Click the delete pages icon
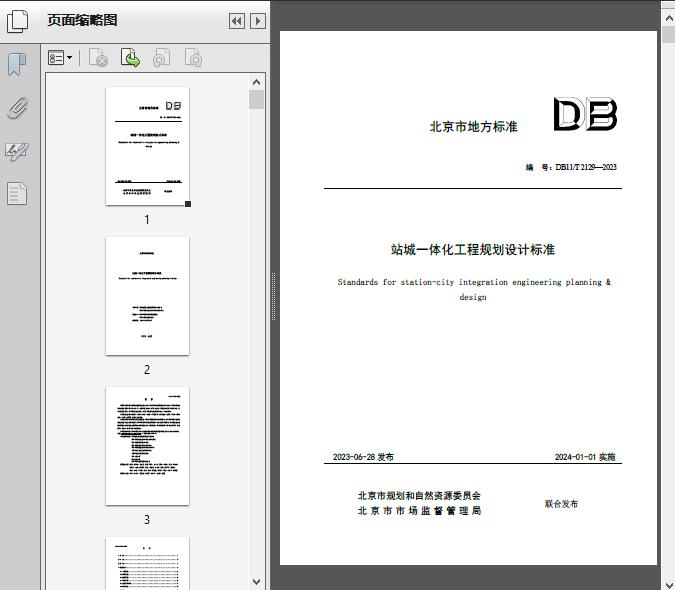Screen dimensions: 675x590 [98, 58]
